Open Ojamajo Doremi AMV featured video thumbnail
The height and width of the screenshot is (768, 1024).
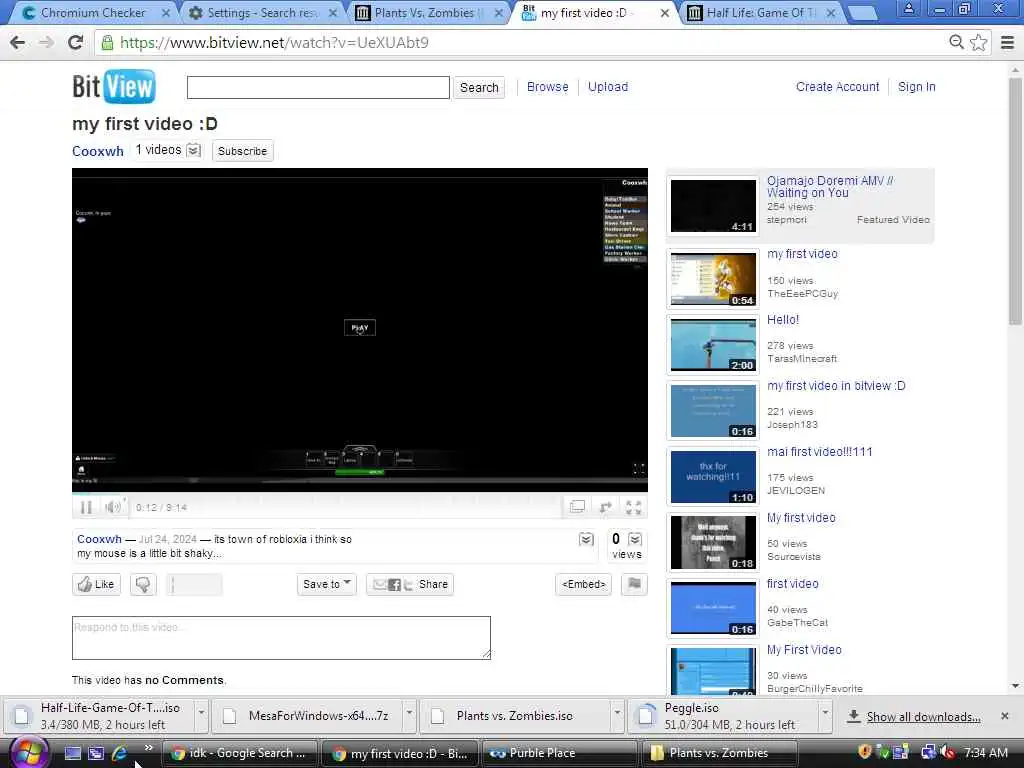(x=713, y=205)
